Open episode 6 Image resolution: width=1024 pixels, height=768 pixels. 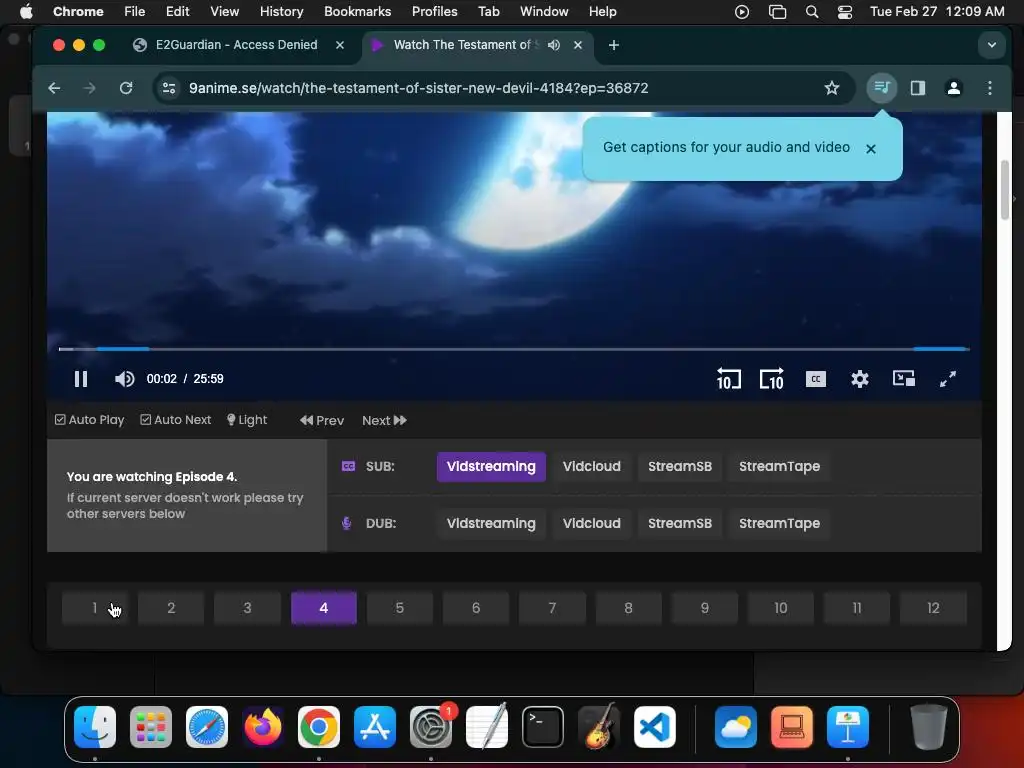[476, 608]
